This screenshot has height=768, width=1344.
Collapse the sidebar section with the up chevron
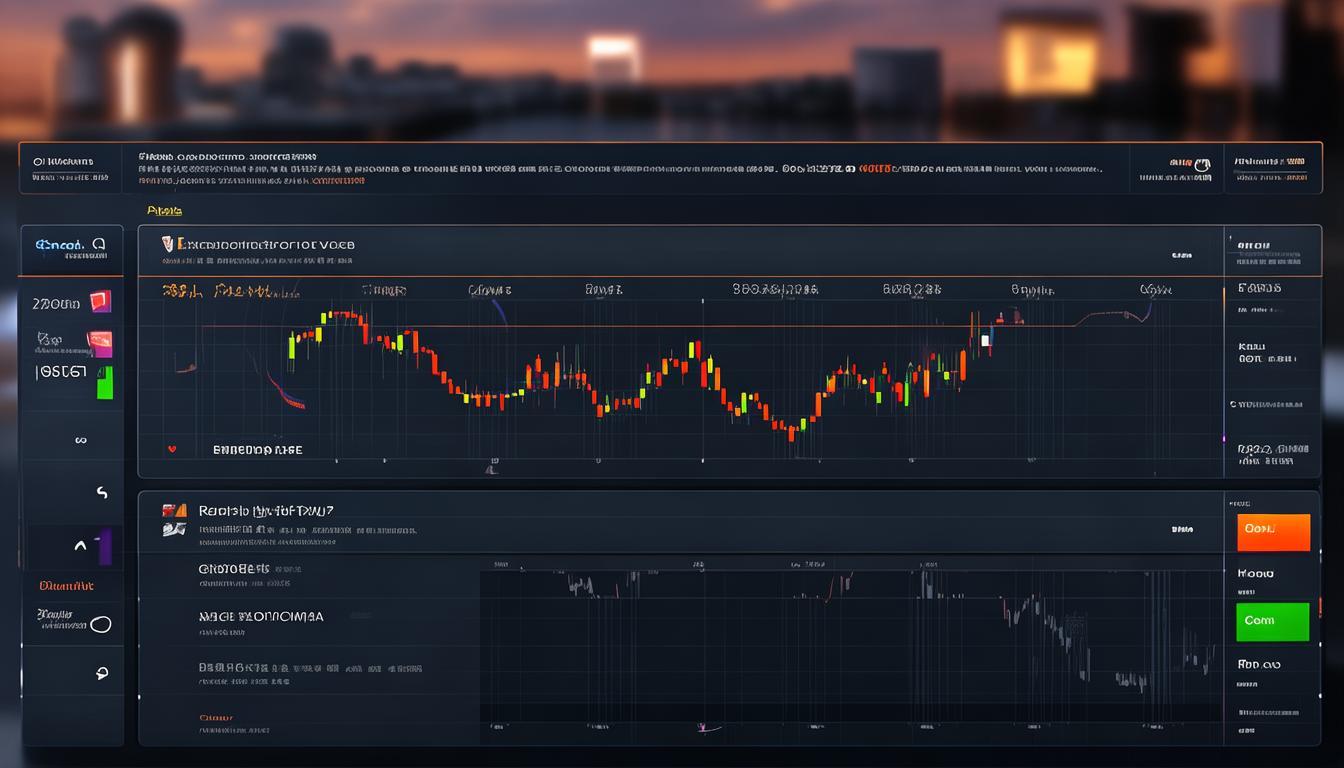[x=80, y=546]
